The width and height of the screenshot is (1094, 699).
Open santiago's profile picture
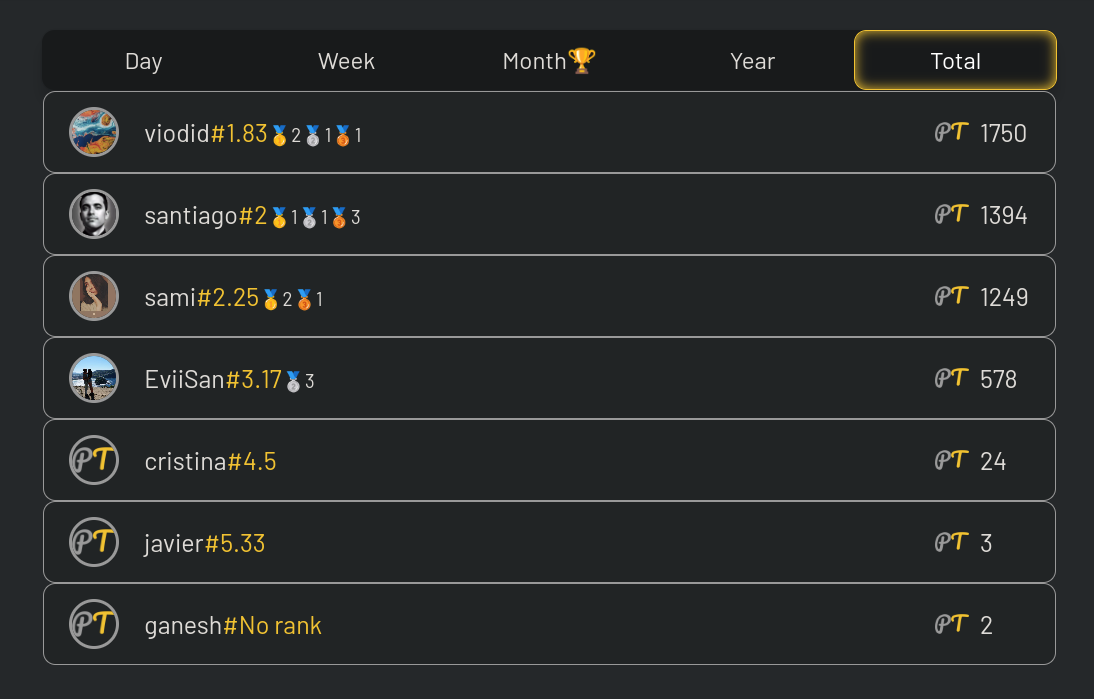click(x=94, y=214)
